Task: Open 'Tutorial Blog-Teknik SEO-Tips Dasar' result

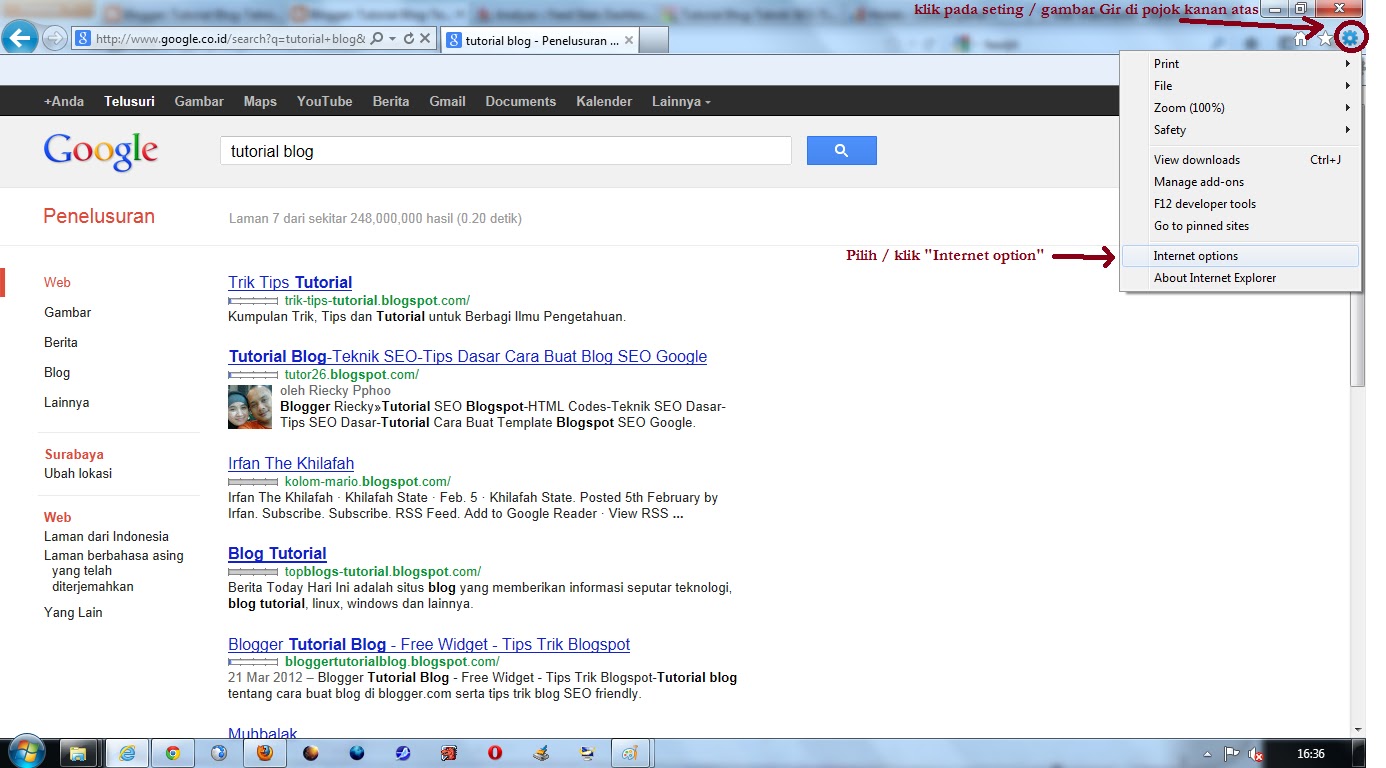Action: [468, 356]
